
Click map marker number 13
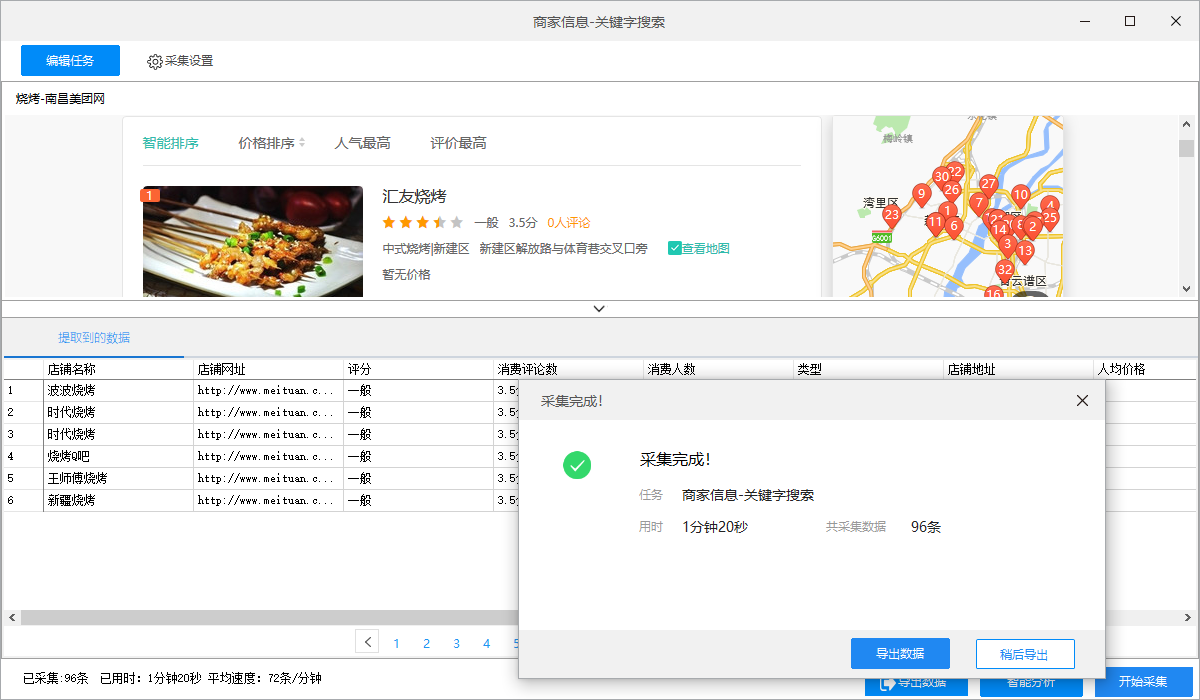point(1025,251)
